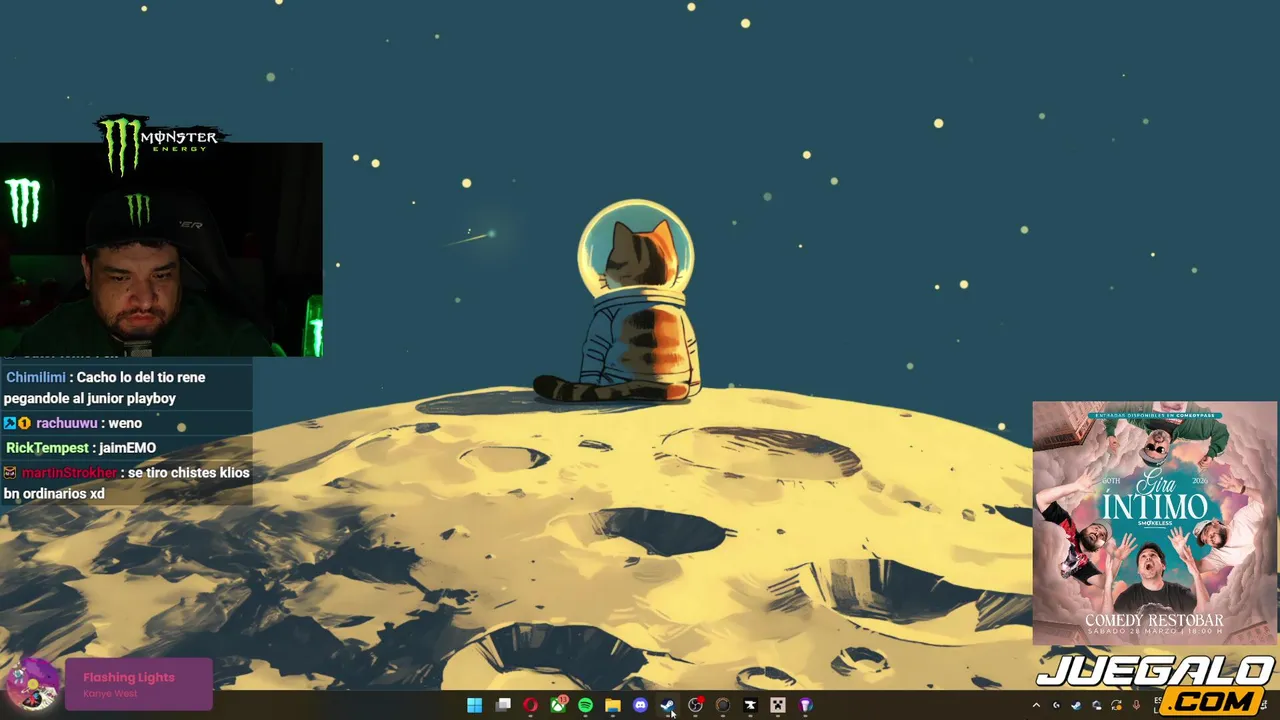The width and height of the screenshot is (1280, 720).
Task: Open the dark circular app beside OBS
Action: 723,705
